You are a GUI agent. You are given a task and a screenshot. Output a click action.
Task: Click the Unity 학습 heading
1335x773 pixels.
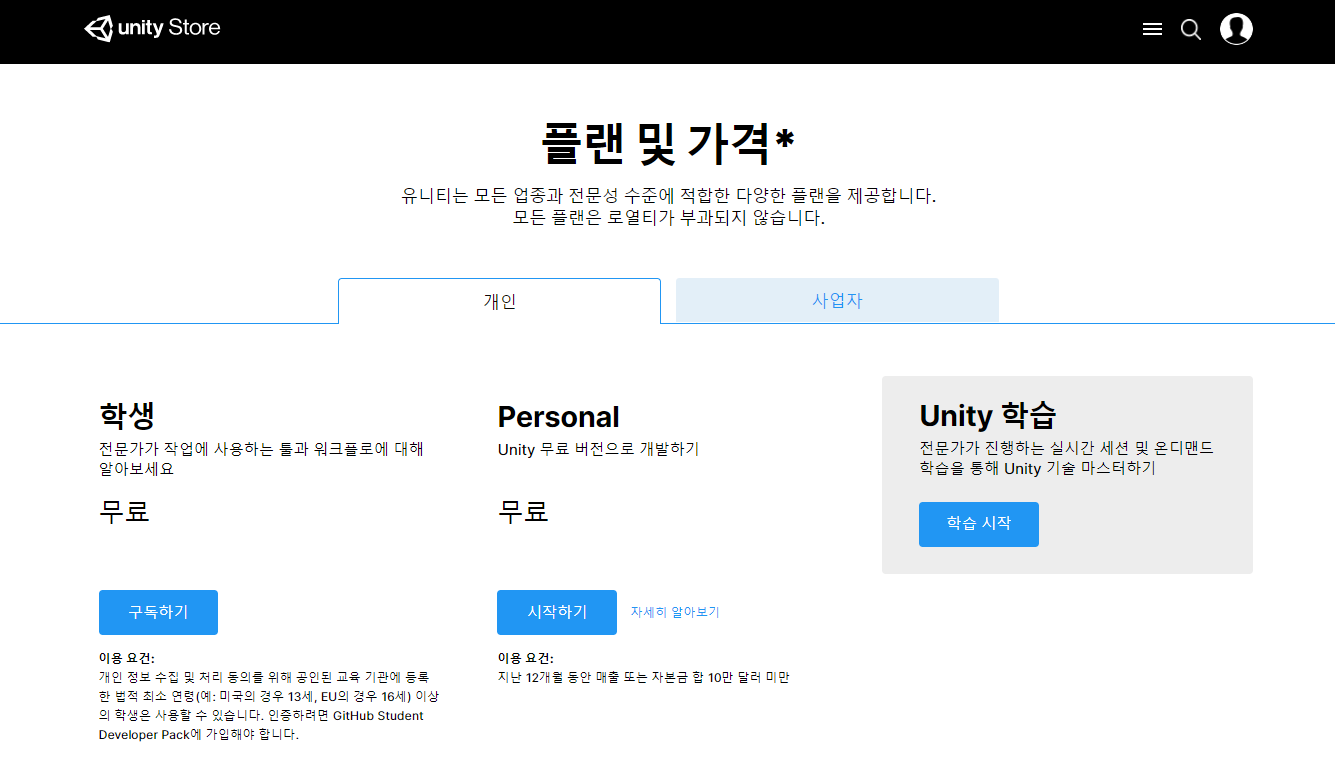pyautogui.click(x=987, y=415)
